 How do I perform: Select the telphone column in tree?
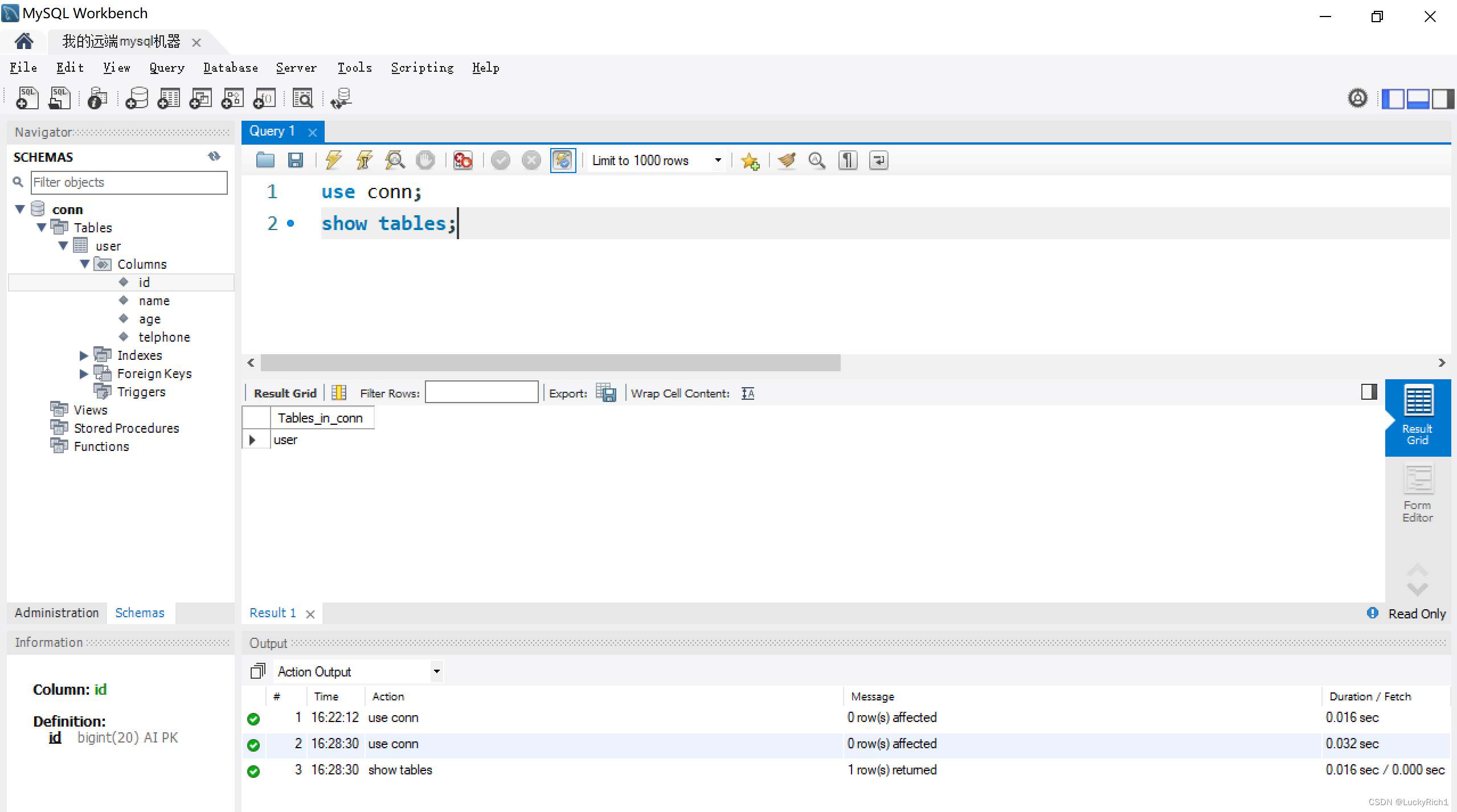tap(164, 337)
